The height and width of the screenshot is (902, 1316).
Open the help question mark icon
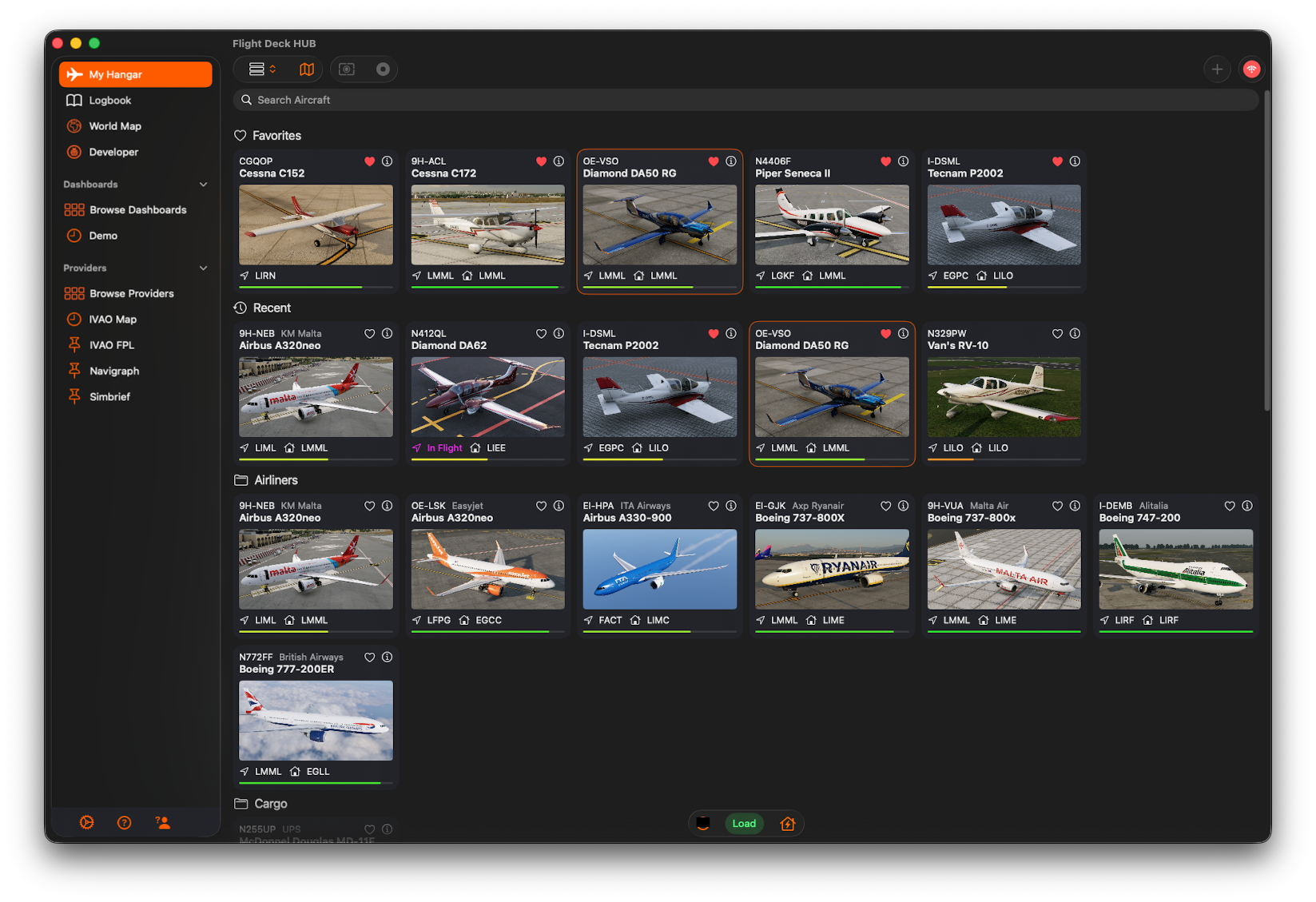coord(125,822)
